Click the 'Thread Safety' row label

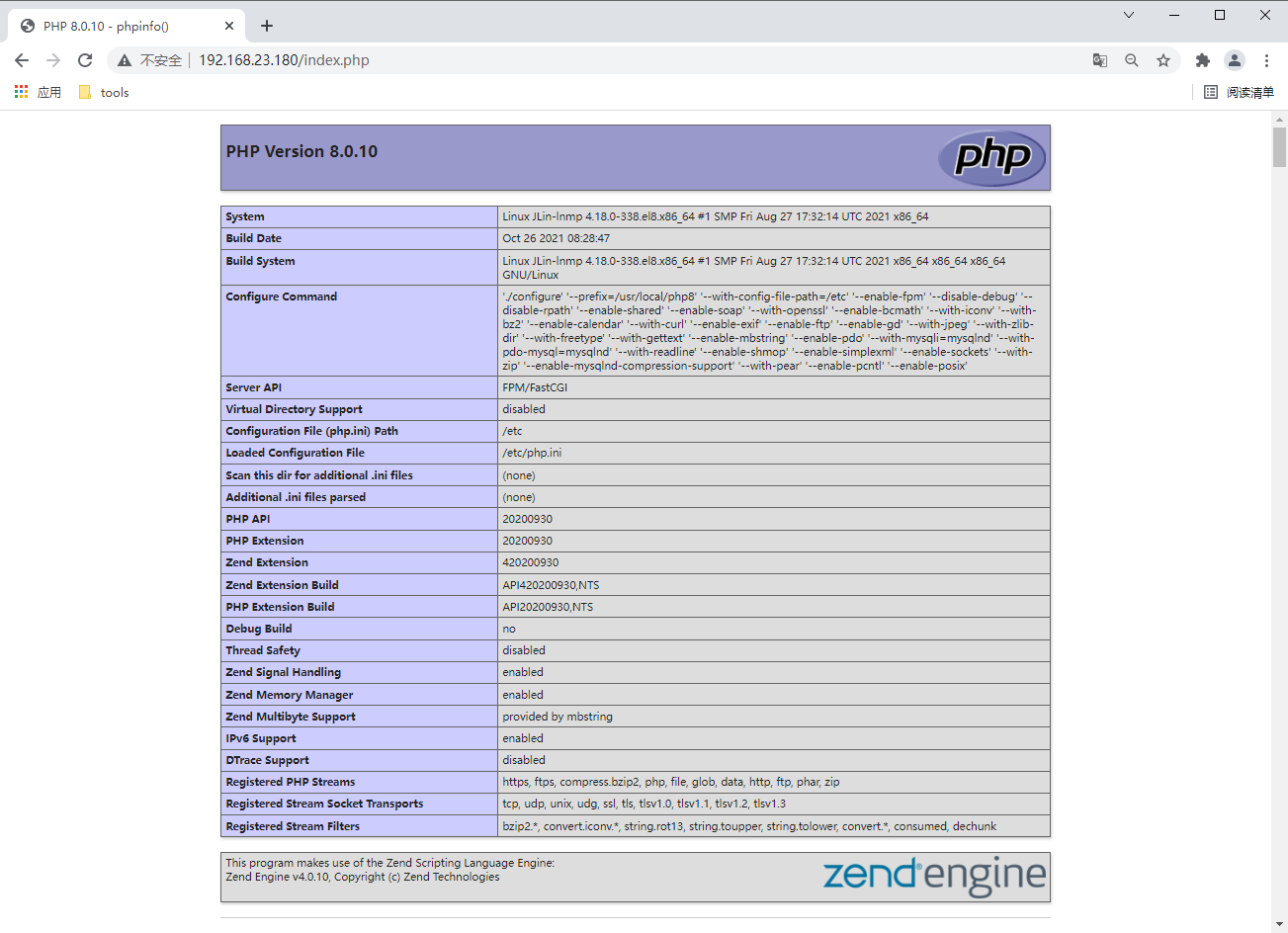(263, 650)
